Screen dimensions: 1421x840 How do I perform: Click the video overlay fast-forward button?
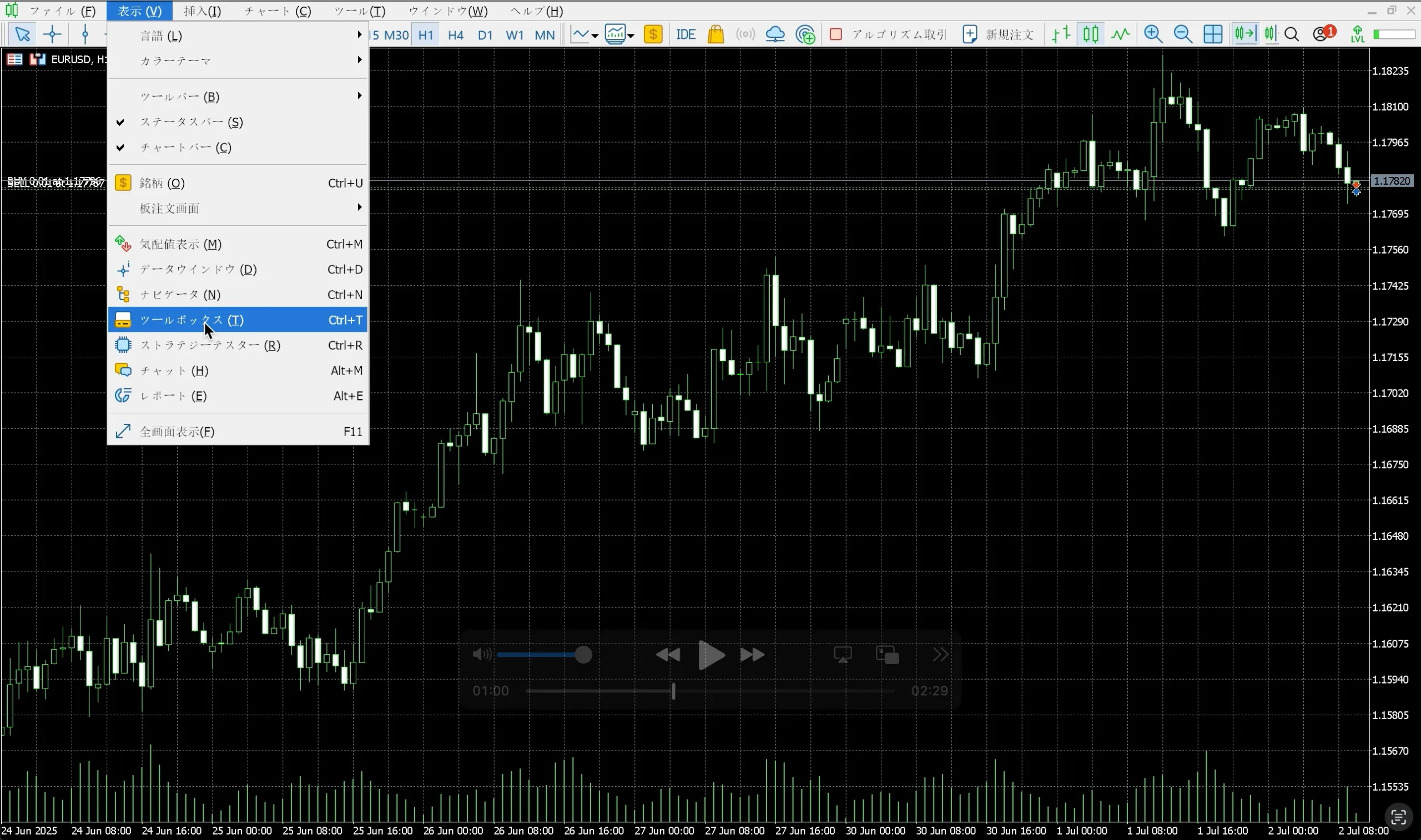[752, 655]
